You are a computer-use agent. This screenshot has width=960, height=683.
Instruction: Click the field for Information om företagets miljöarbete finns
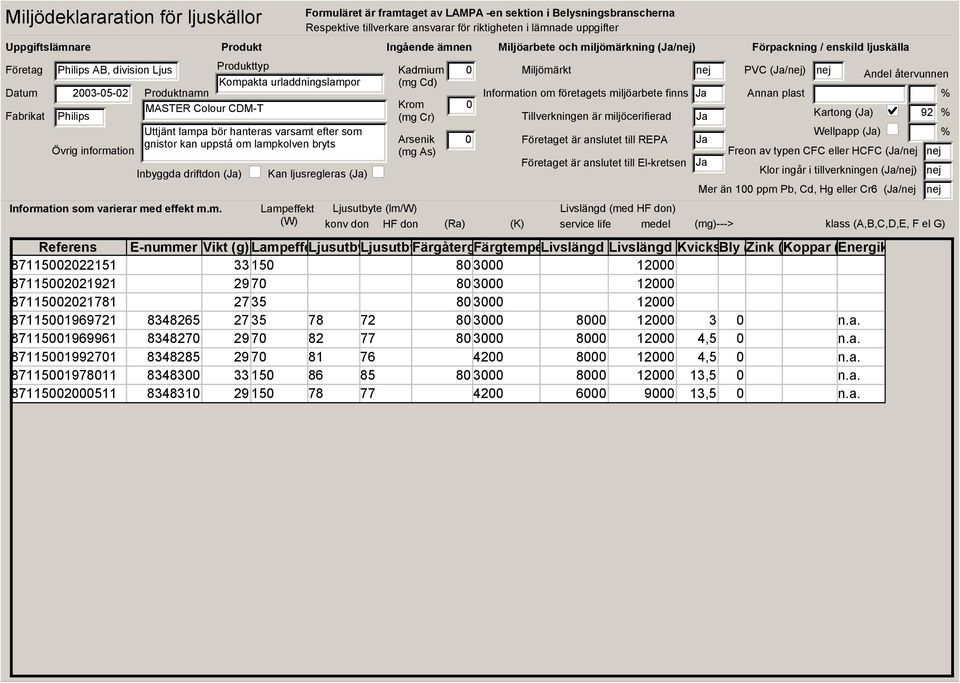click(709, 94)
